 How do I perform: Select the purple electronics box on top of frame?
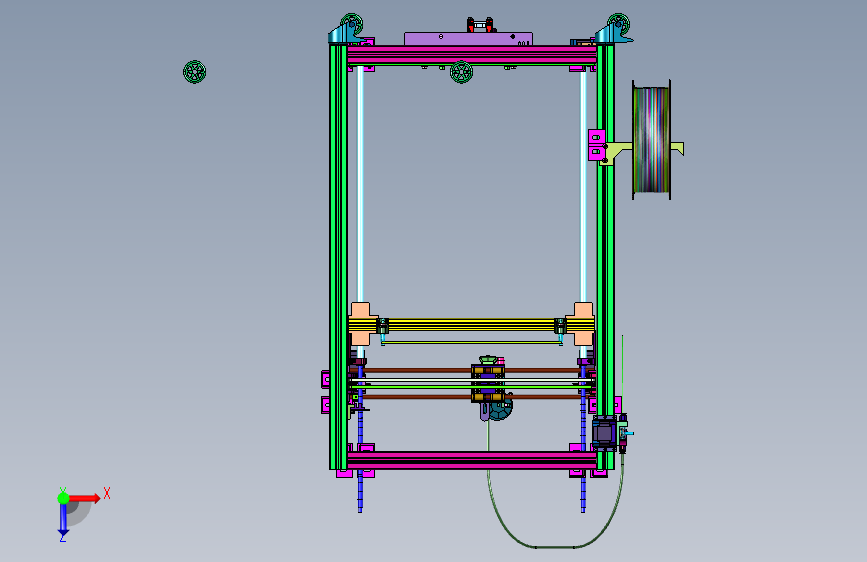click(468, 39)
